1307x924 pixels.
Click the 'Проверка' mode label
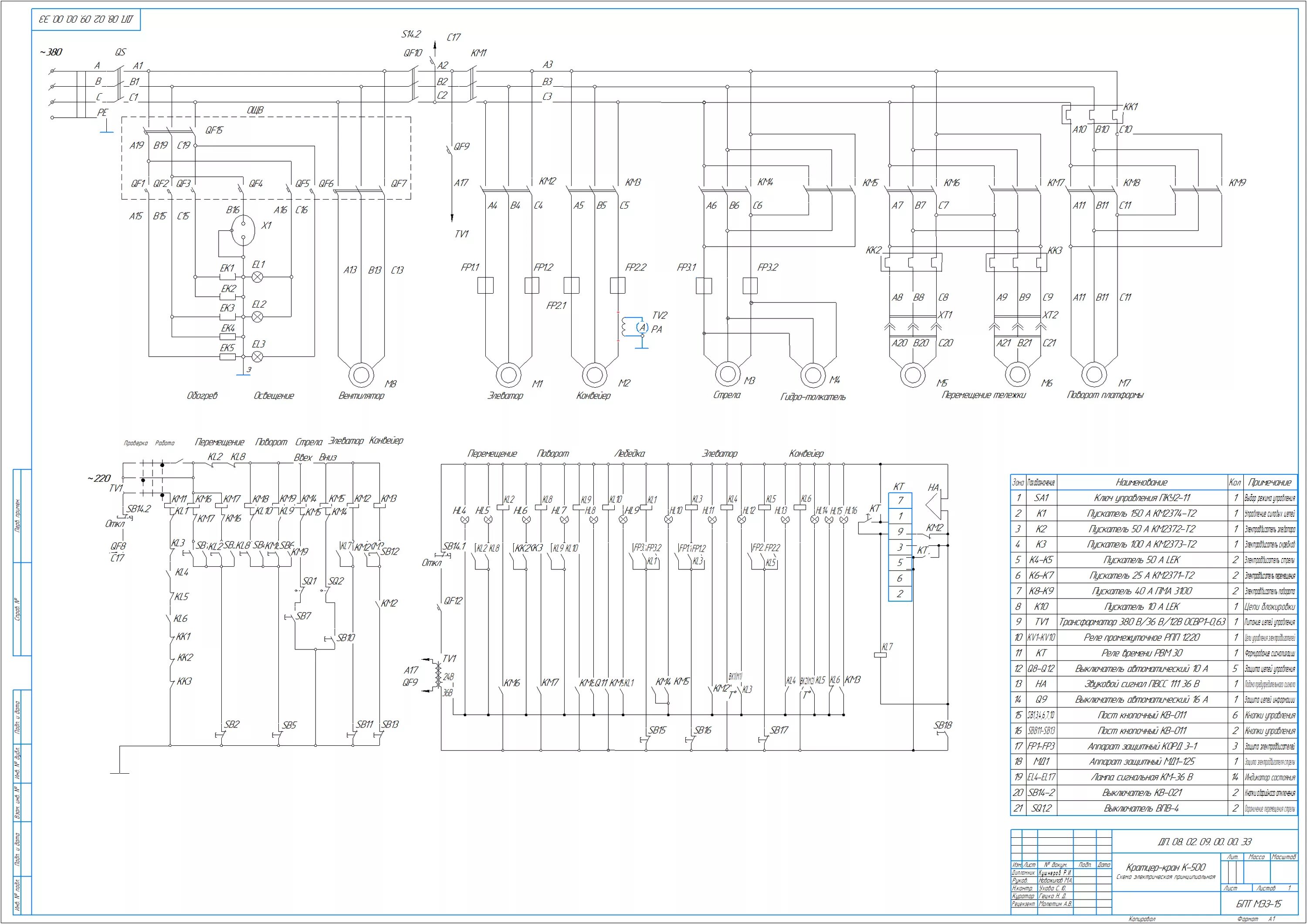[x=135, y=443]
